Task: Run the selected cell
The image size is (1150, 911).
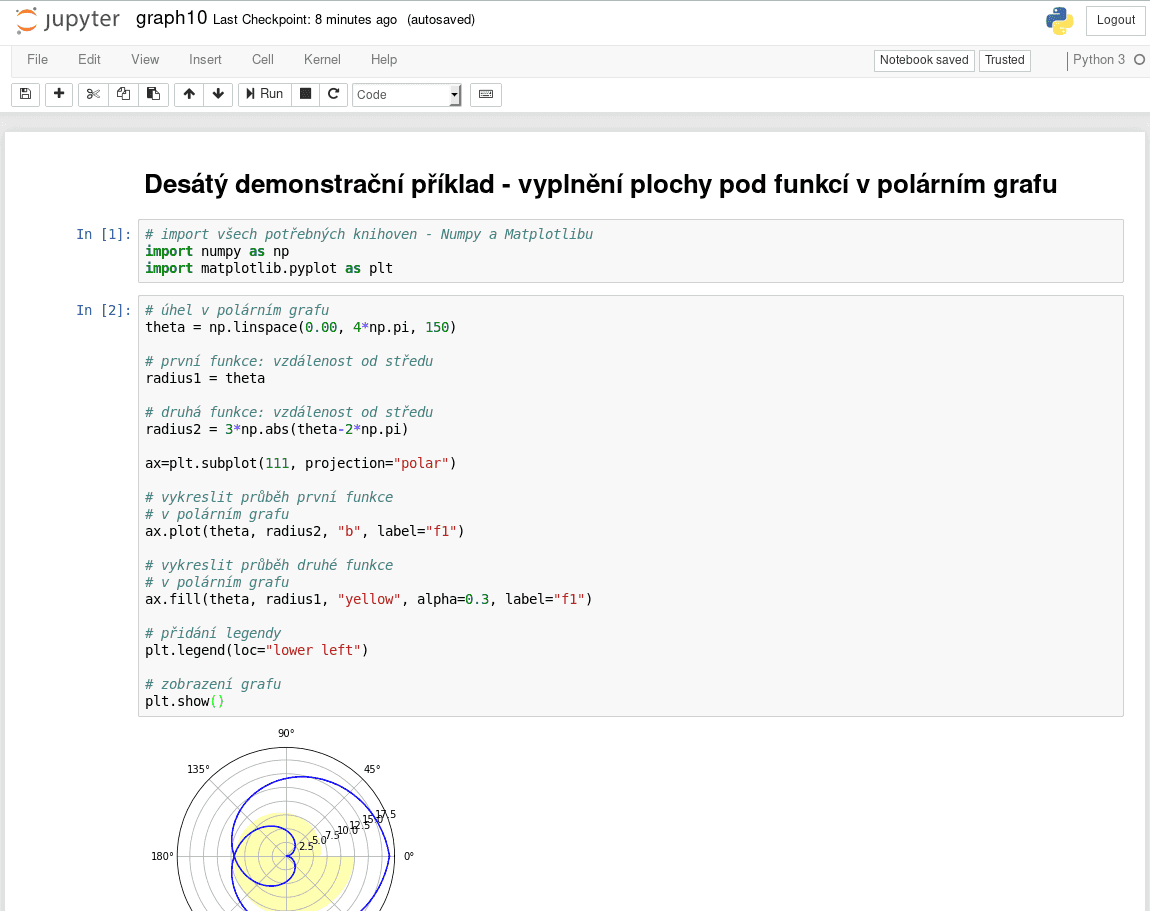Action: coord(265,94)
